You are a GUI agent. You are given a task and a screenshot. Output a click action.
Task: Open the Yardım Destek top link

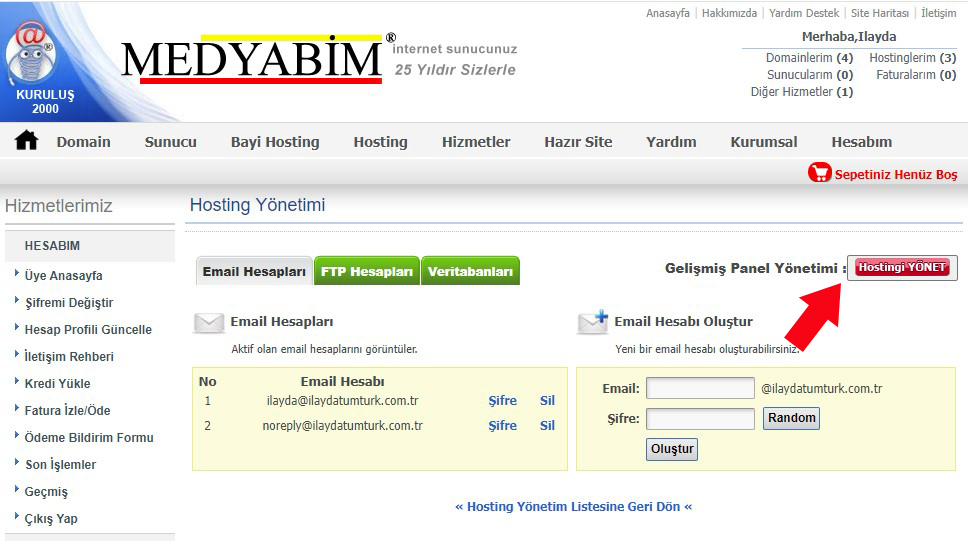point(804,13)
